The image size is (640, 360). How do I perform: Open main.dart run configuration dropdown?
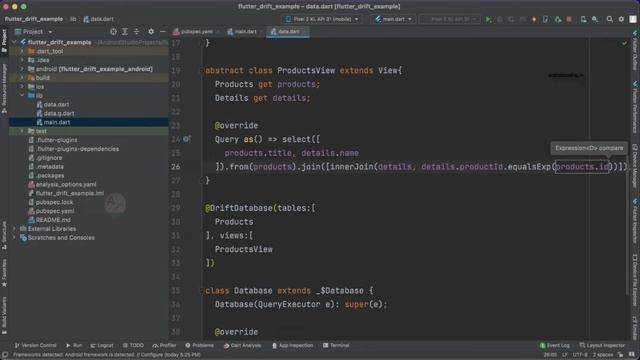coord(393,19)
